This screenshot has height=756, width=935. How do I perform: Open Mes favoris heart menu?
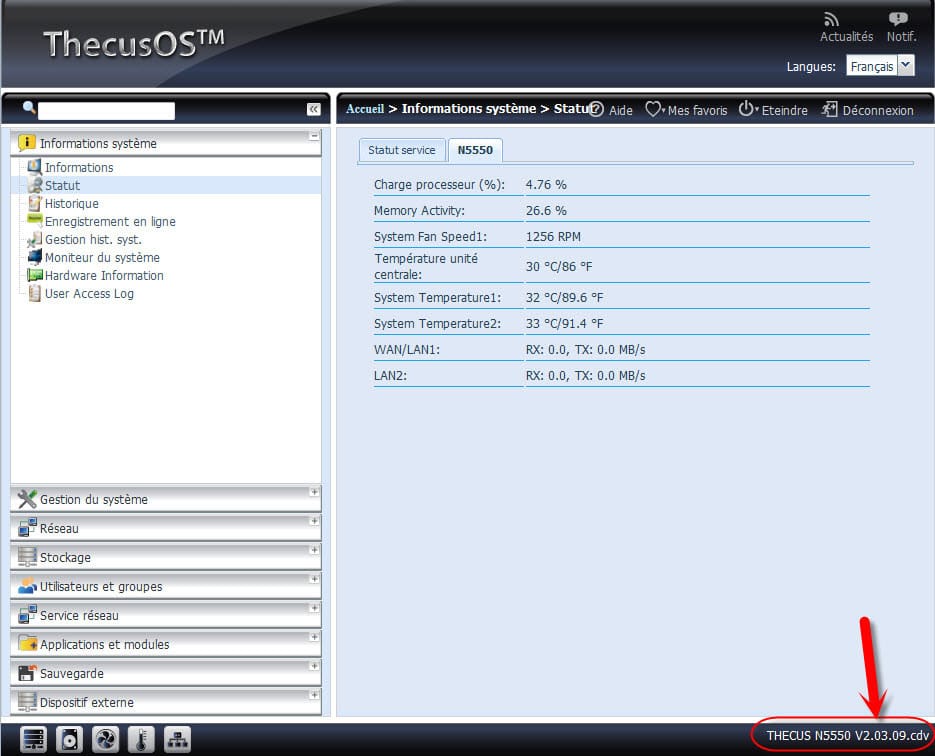(654, 110)
